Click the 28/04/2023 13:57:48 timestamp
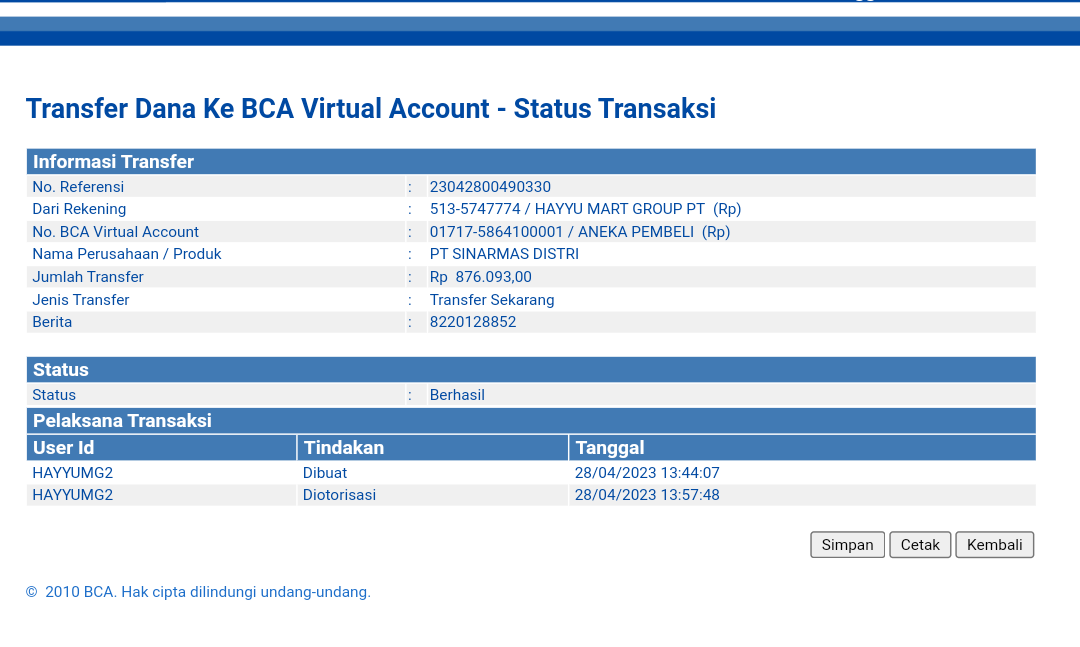Image resolution: width=1080 pixels, height=647 pixels. 647,495
